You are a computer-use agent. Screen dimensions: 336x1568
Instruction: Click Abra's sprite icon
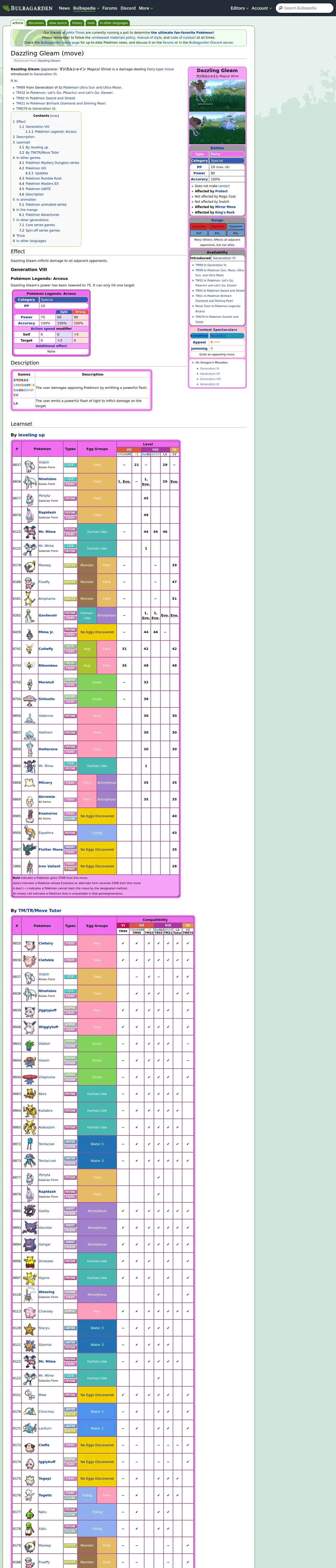(x=29, y=1094)
